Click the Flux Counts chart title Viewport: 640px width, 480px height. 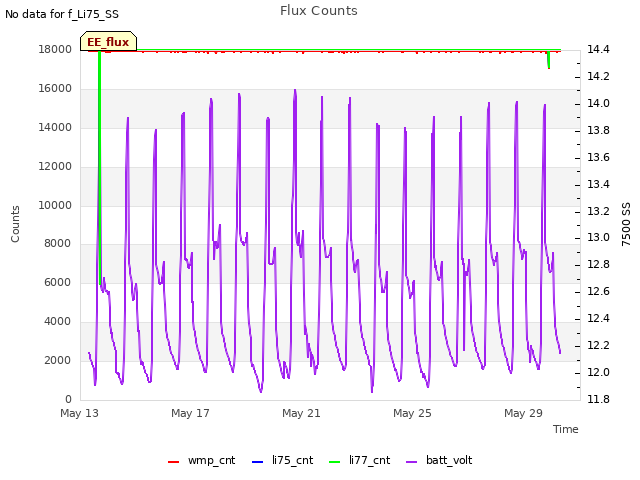tap(319, 11)
